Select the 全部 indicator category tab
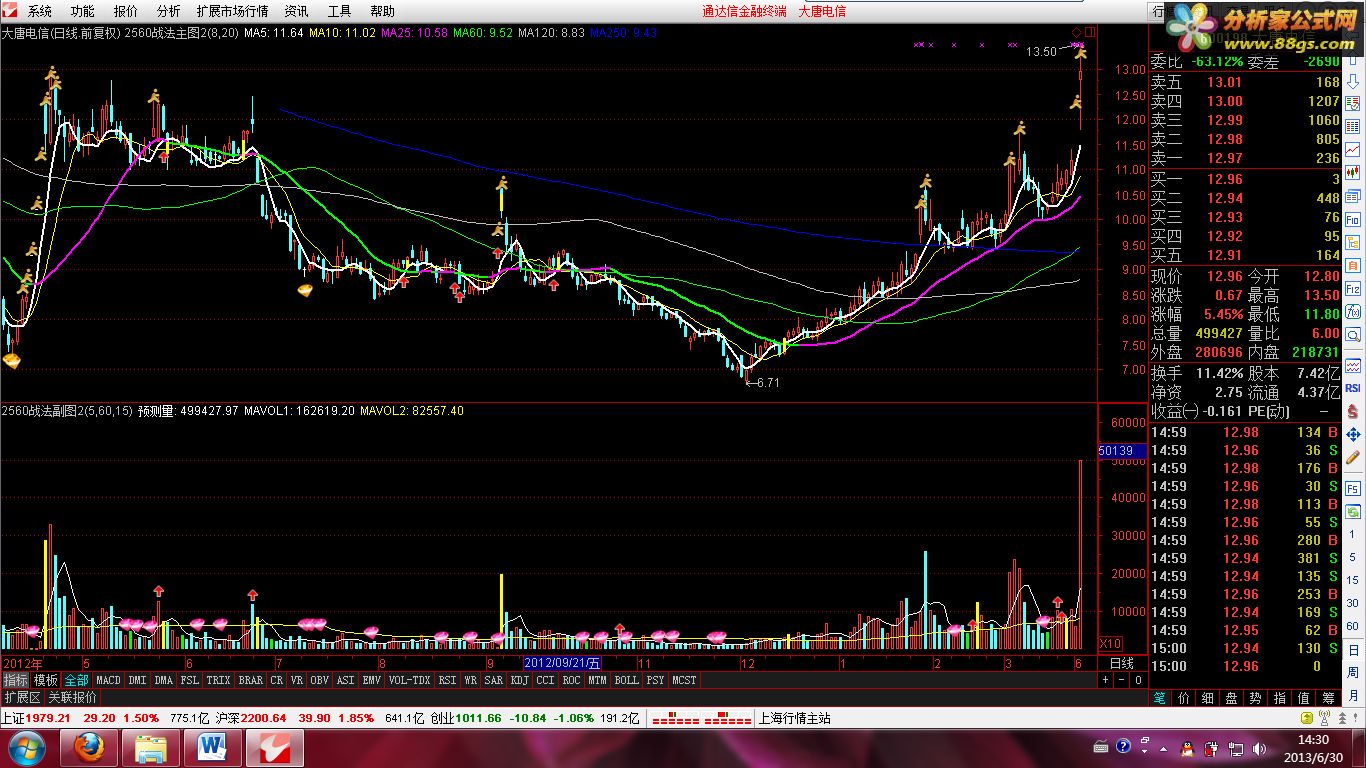This screenshot has height=768, width=1366. (77, 680)
